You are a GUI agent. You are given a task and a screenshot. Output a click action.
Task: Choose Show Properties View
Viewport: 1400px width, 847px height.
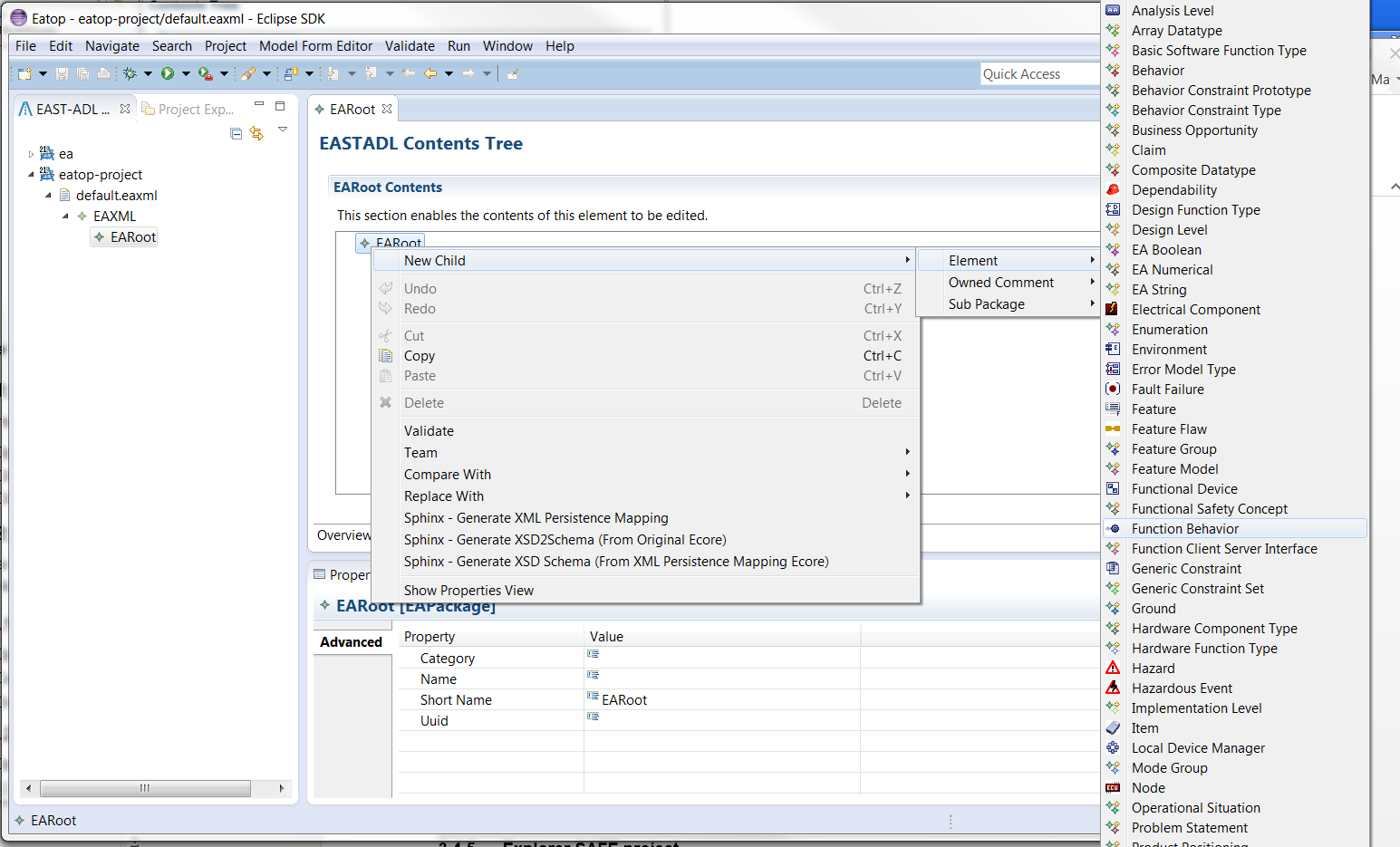[646, 591]
